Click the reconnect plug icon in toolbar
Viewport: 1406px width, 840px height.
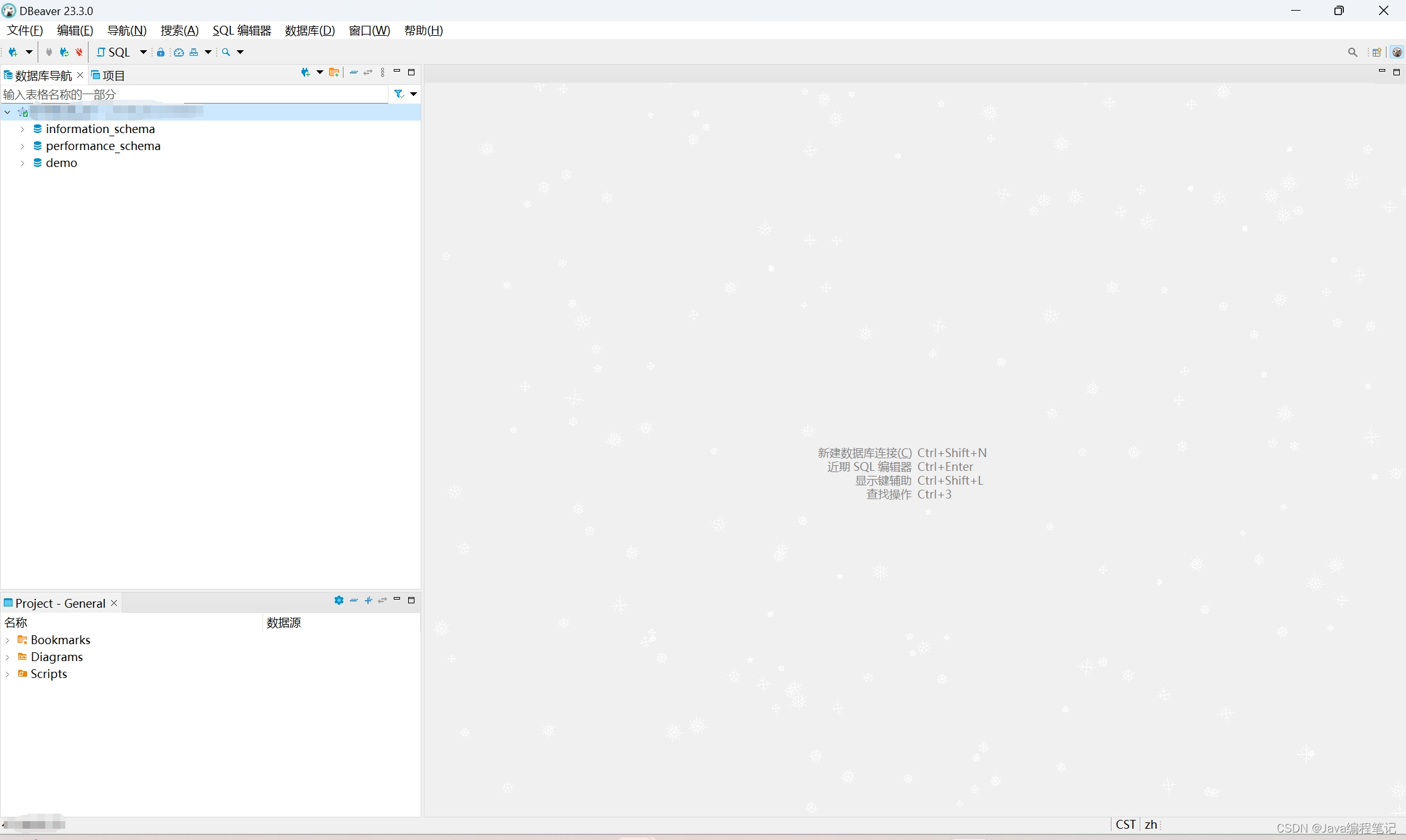(x=64, y=52)
